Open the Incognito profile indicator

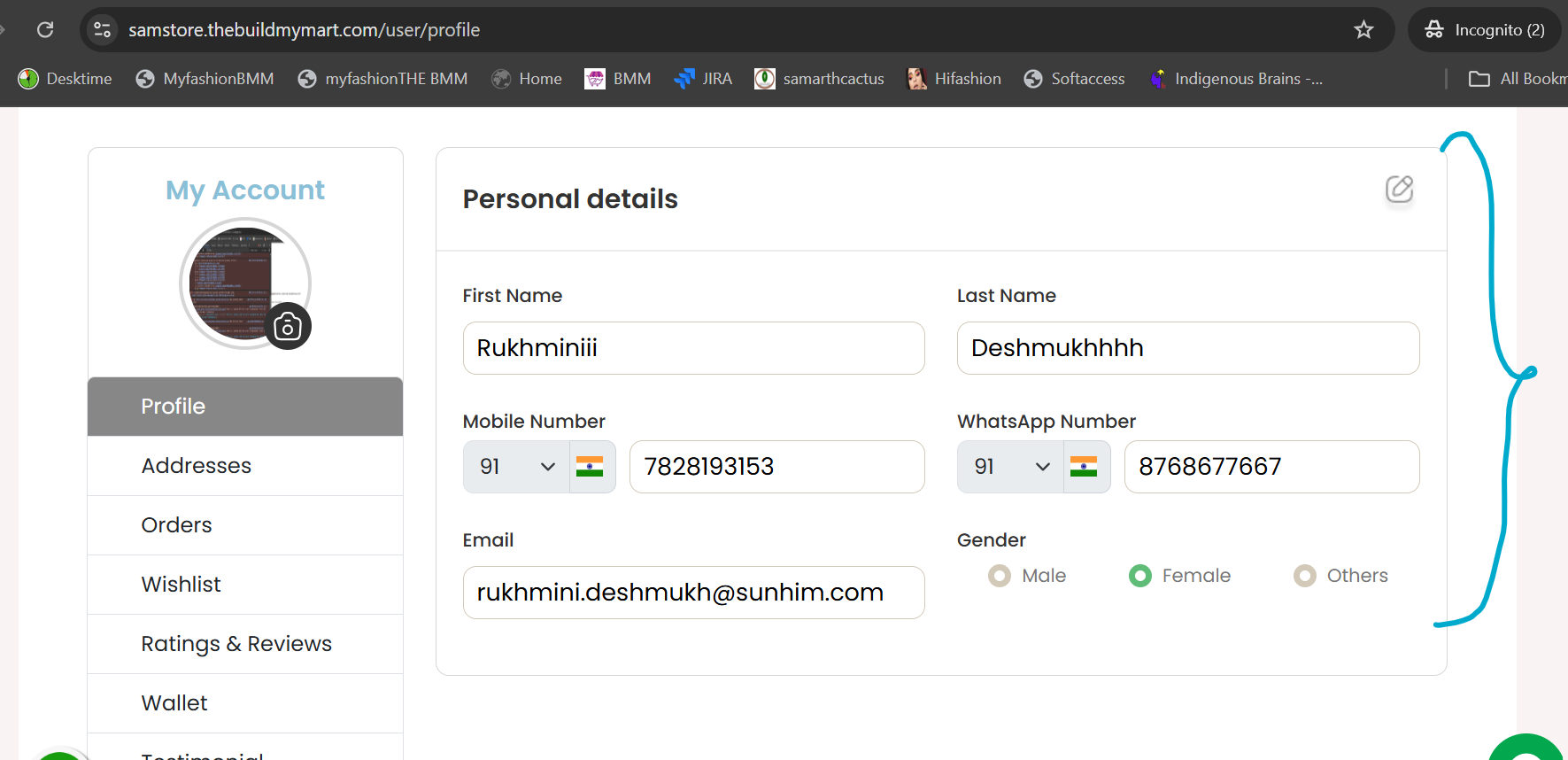[1485, 30]
